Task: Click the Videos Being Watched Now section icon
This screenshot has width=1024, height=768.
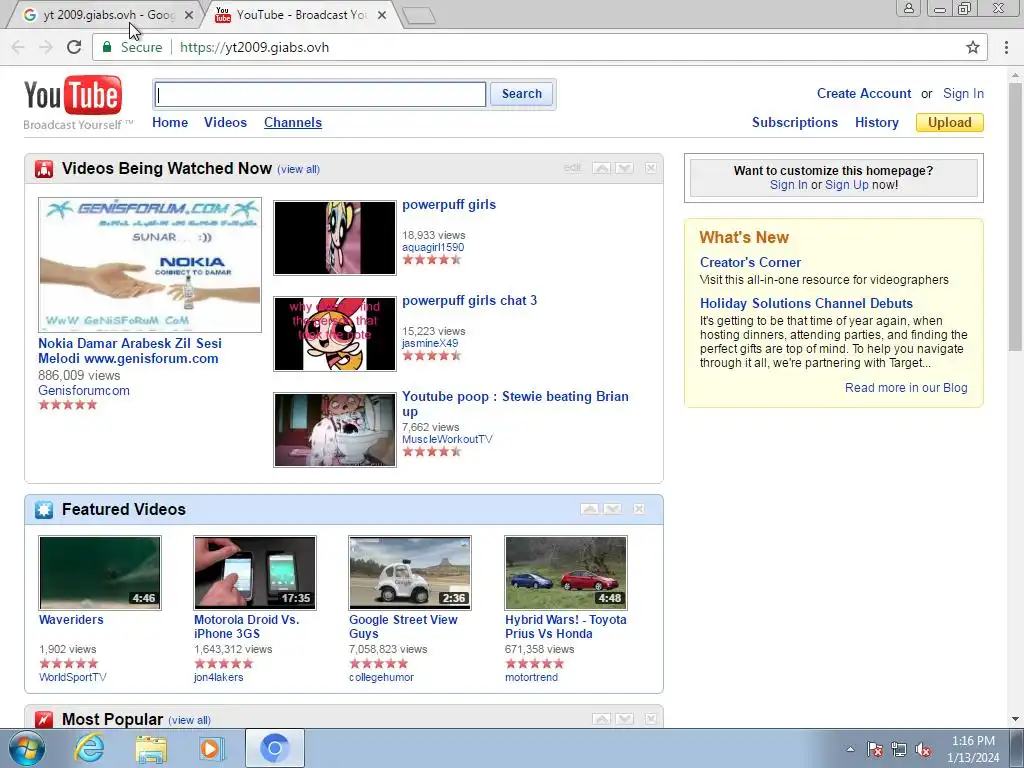Action: (44, 169)
